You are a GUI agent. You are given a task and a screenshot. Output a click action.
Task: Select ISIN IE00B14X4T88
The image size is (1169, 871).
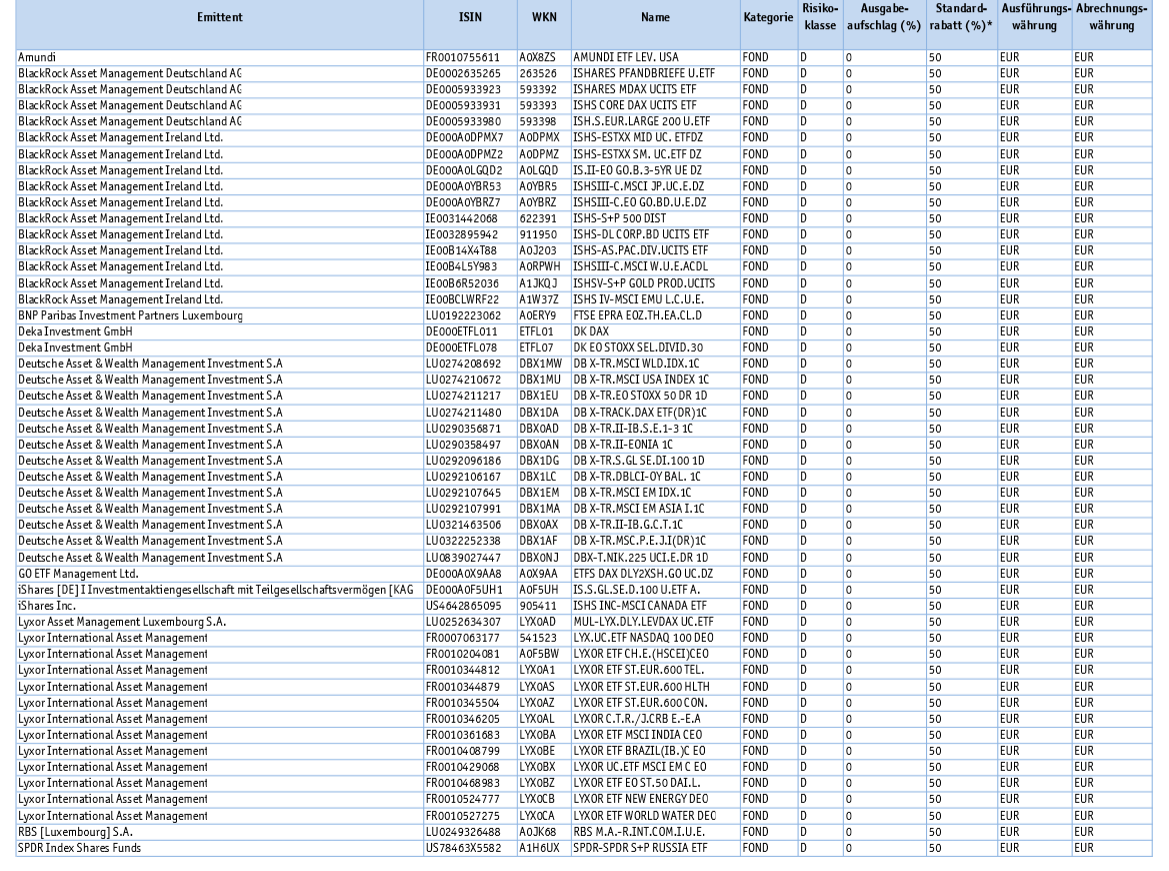tap(470, 251)
